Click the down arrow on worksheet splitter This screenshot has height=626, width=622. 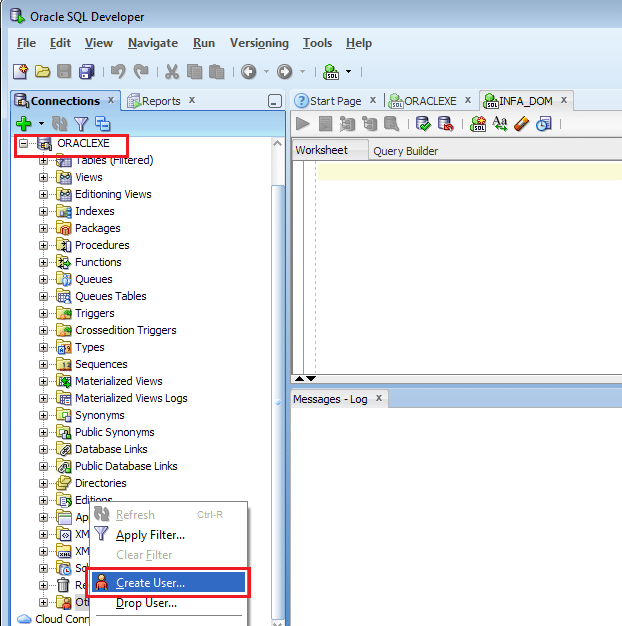click(311, 378)
